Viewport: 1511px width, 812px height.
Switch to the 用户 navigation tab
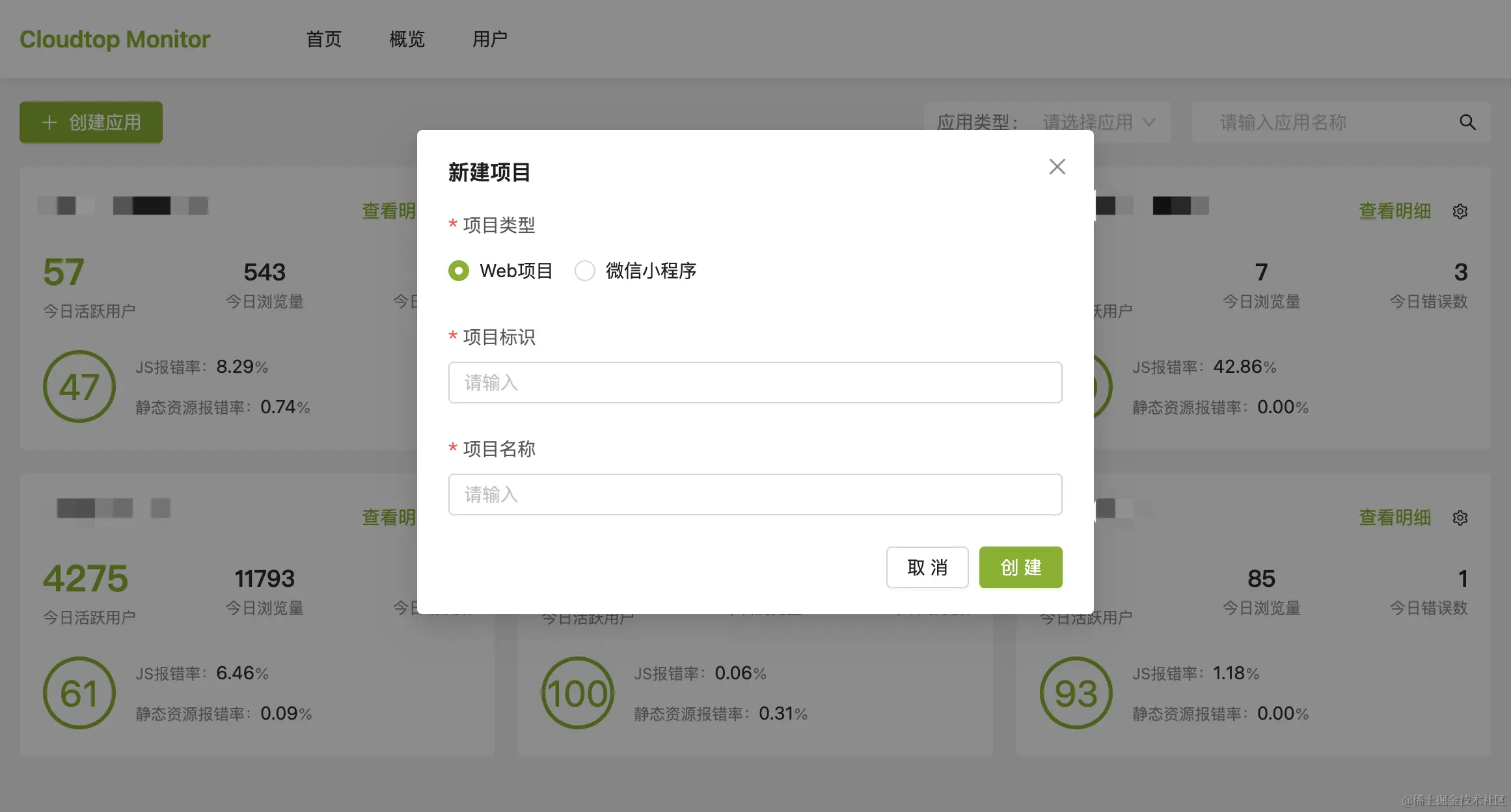[490, 39]
